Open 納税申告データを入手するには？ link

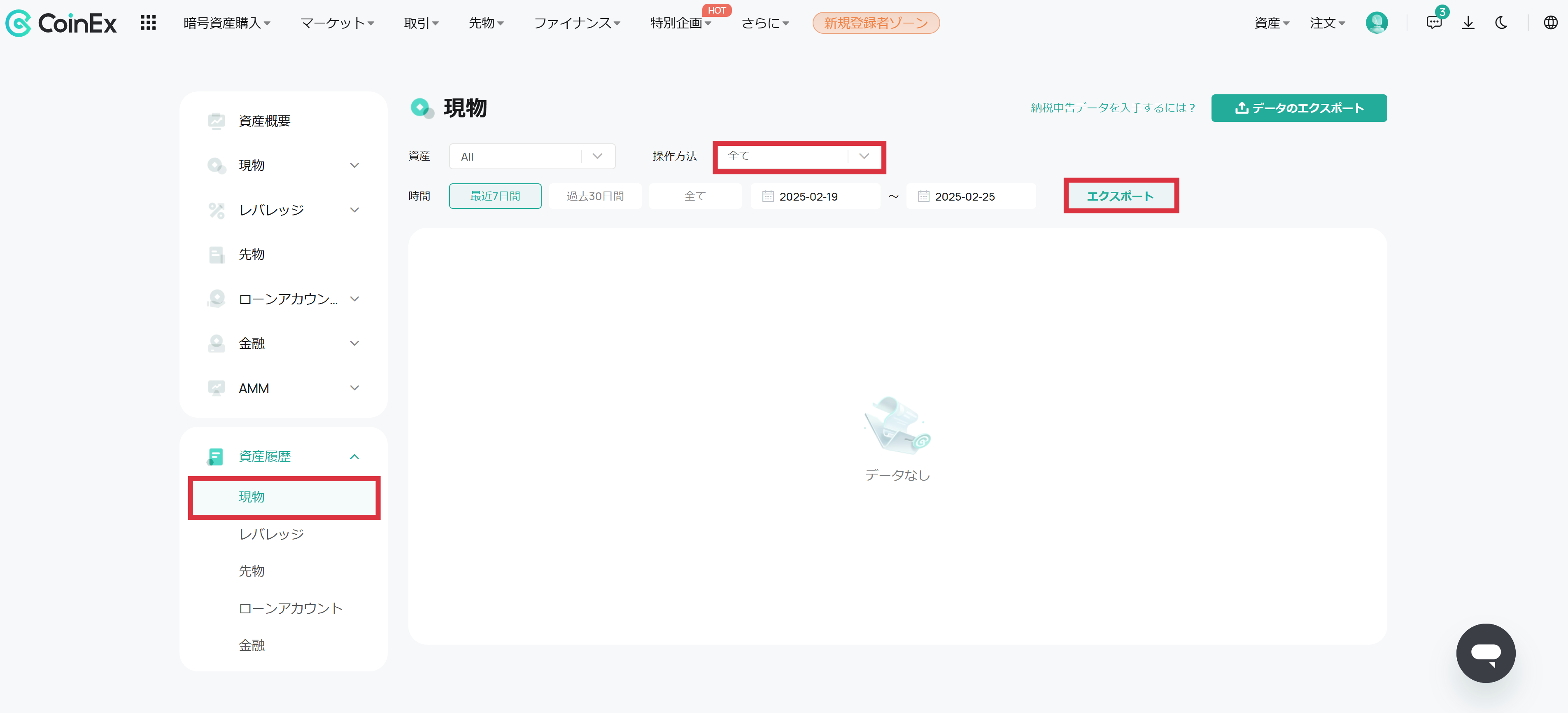tap(1113, 108)
